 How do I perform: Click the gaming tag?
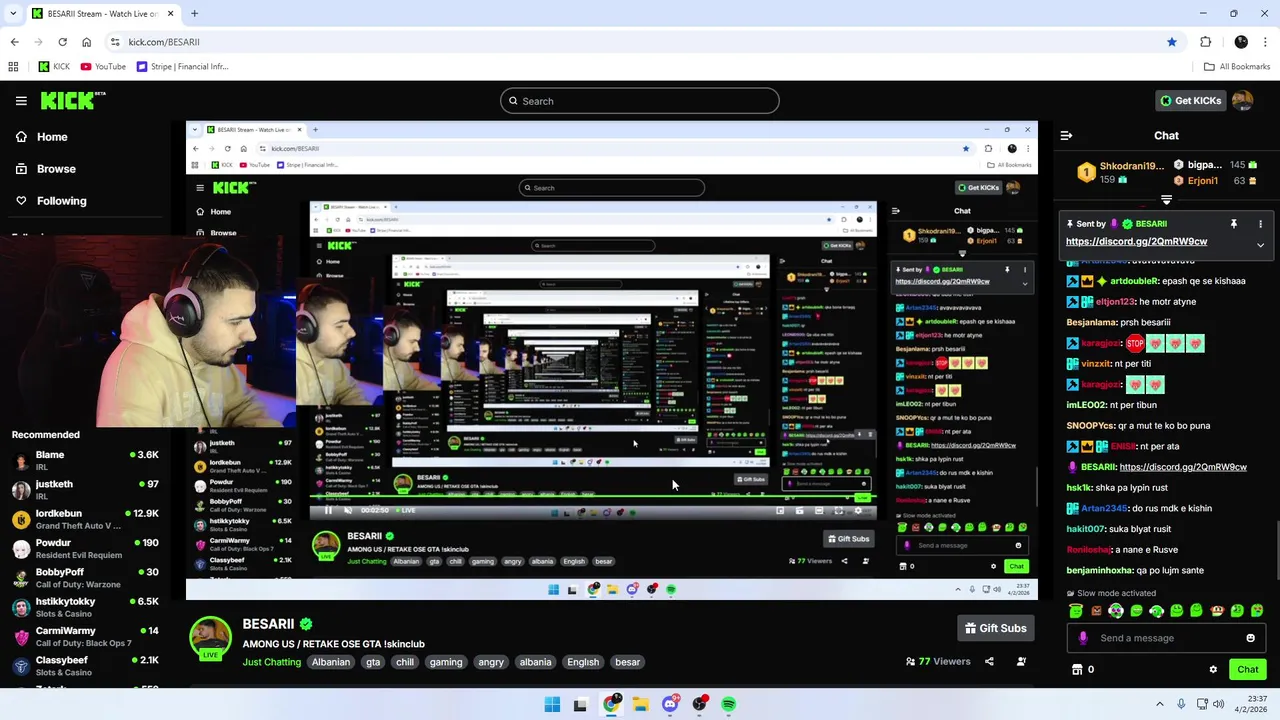coord(446,662)
